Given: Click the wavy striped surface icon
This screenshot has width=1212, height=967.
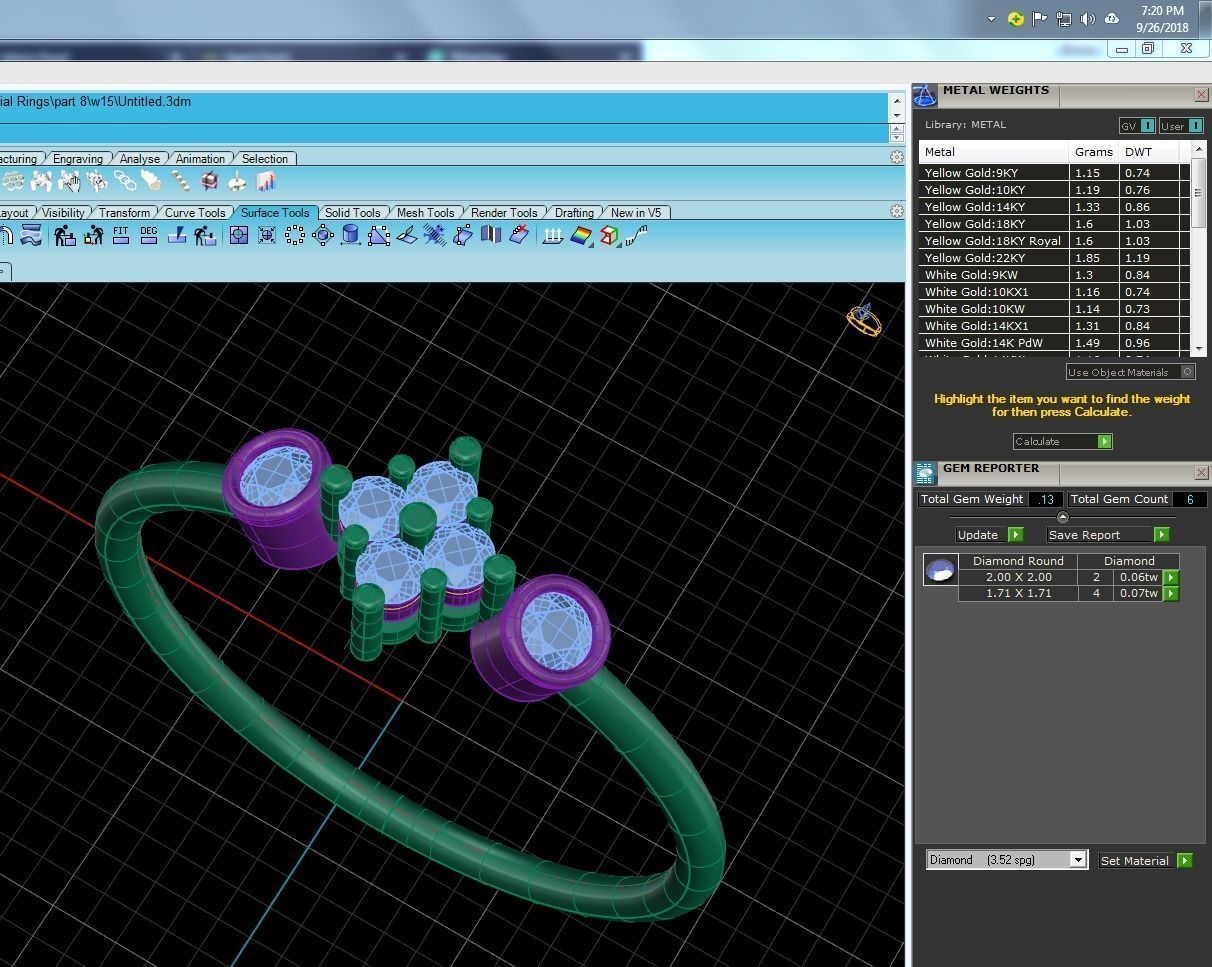Looking at the screenshot, I should click(x=31, y=235).
